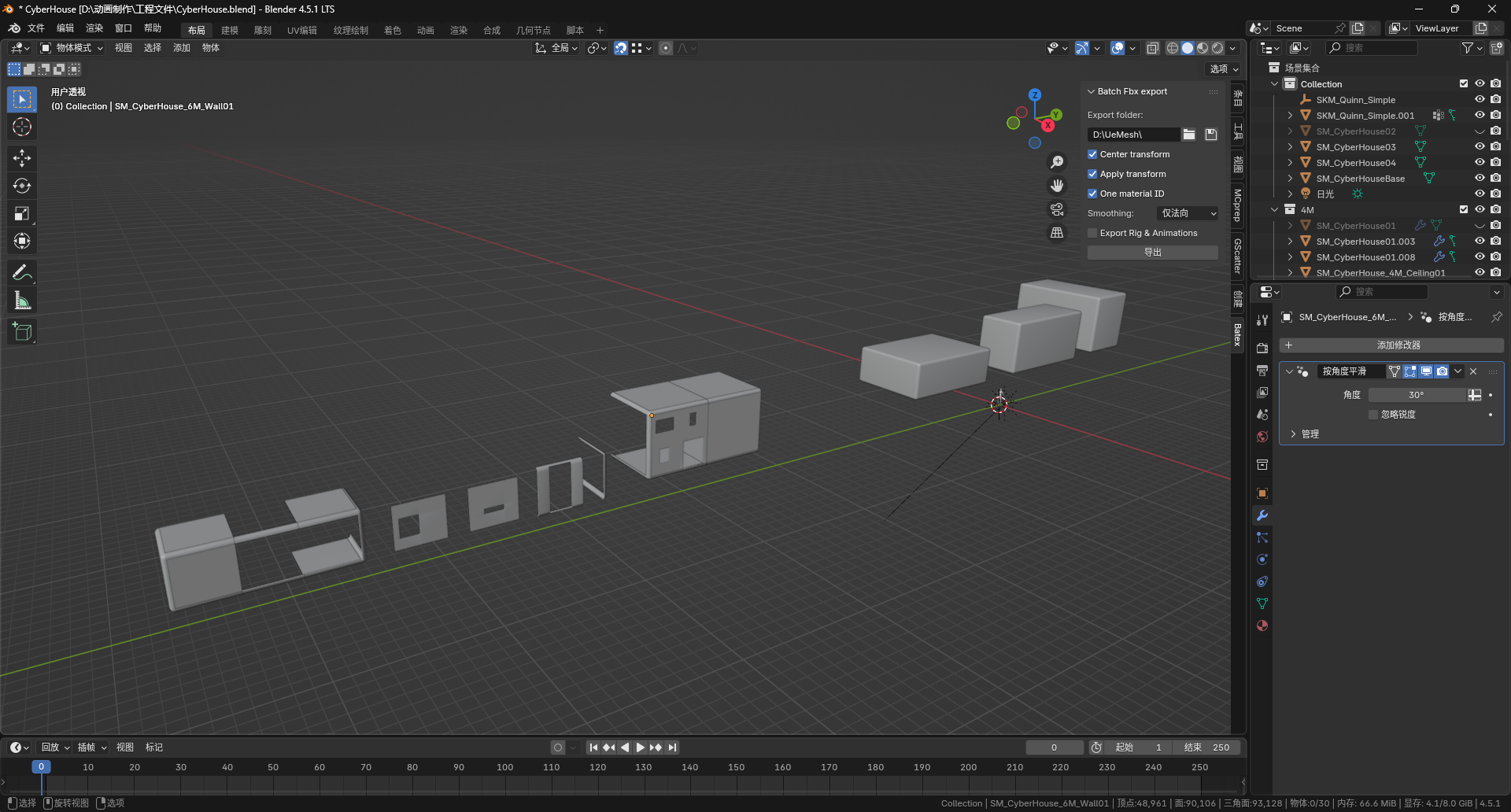Screen dimensions: 1511x812
Task: Switch to the 建模 workspace tab
Action: (230, 30)
